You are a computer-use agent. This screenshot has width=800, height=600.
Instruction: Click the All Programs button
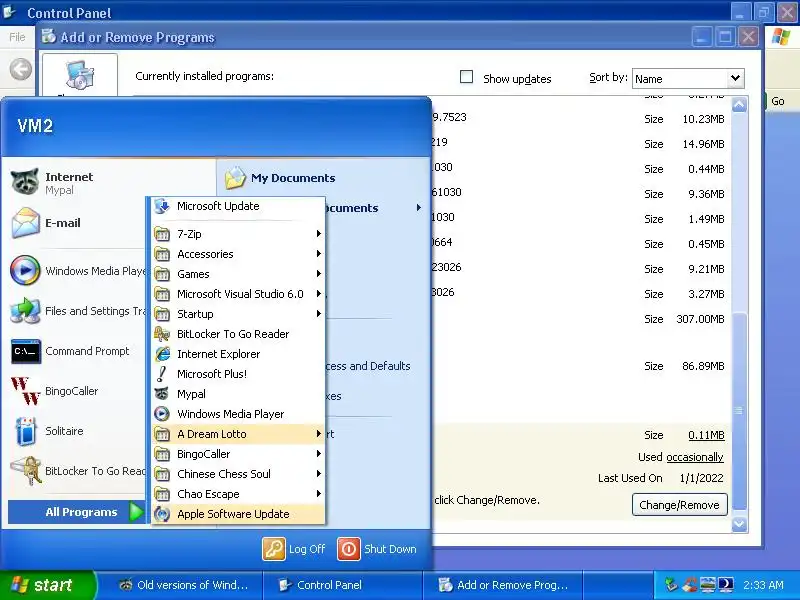pyautogui.click(x=77, y=512)
